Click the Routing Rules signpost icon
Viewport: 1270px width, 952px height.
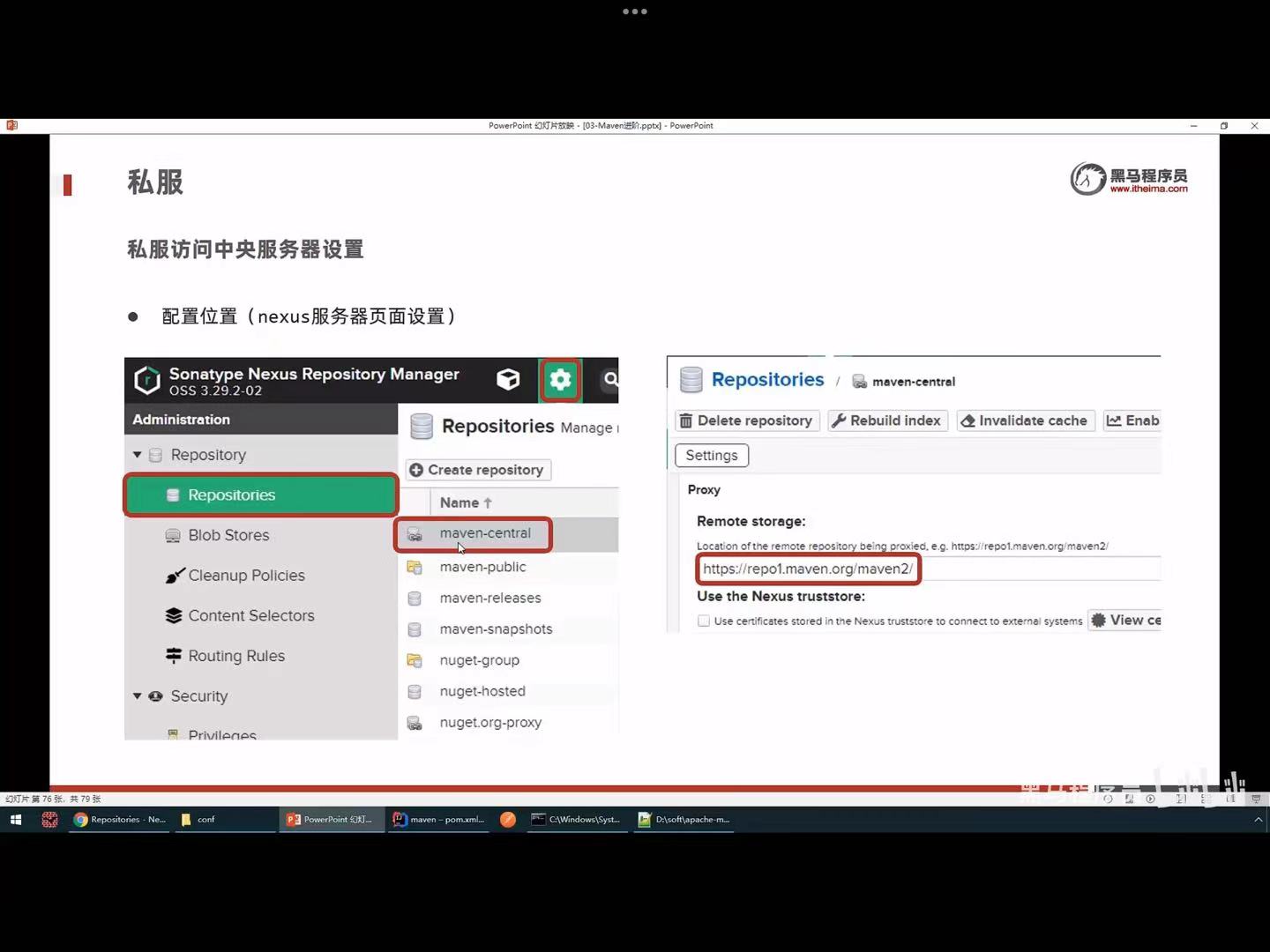[x=174, y=656]
